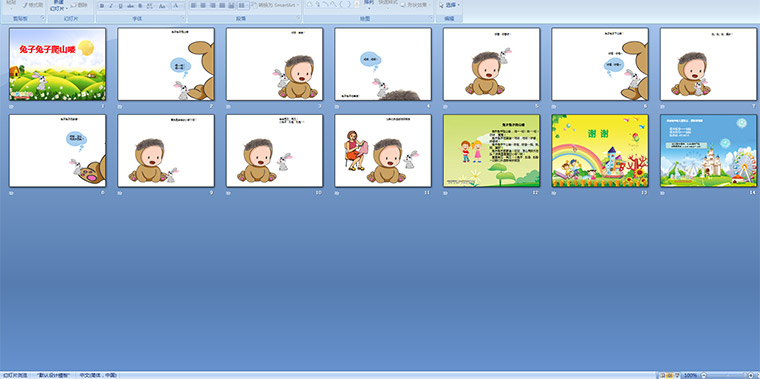This screenshot has height=379, width=760.
Task: Open Paragraph (段落) group dialog launcher
Action: 298,18
